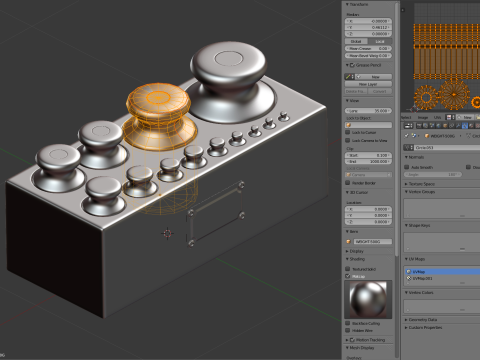
Task: Click the pin icon in properties breadcrumb
Action: 406,136
